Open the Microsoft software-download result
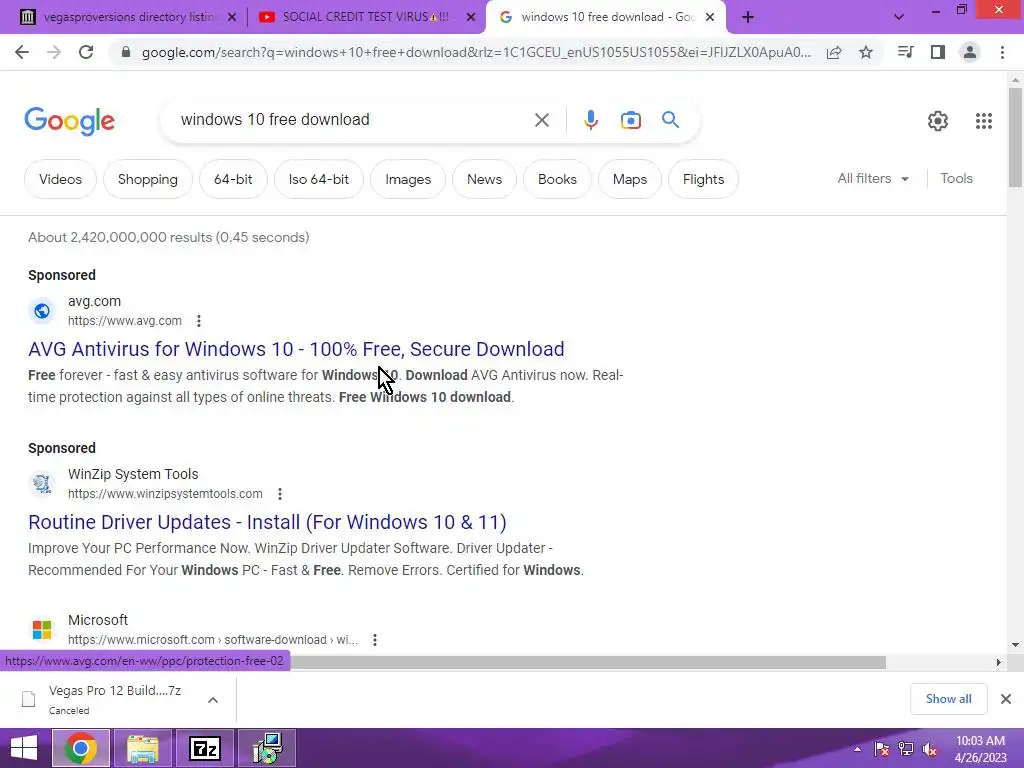The height and width of the screenshot is (768, 1024). (213, 640)
